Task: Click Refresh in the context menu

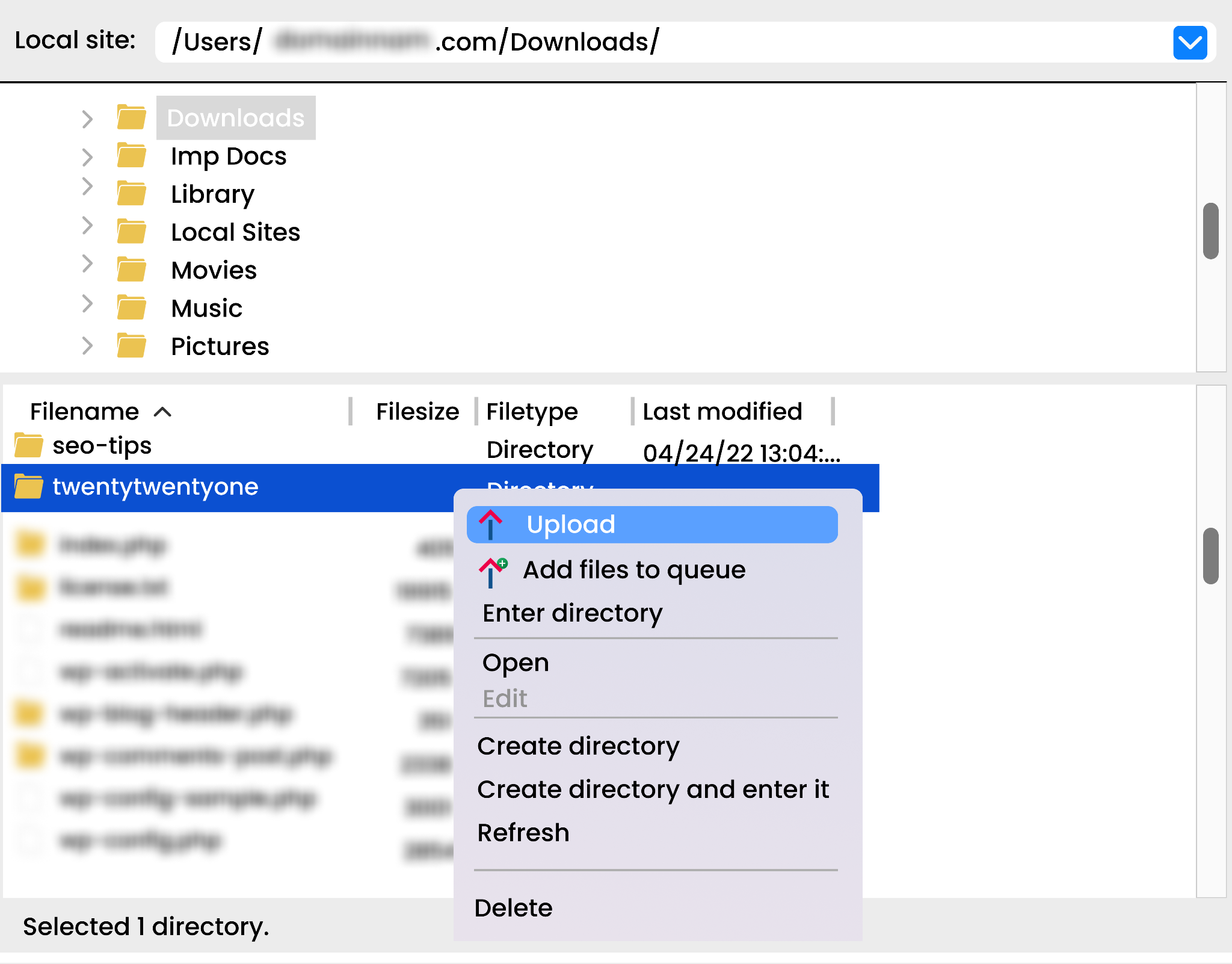Action: [x=523, y=833]
